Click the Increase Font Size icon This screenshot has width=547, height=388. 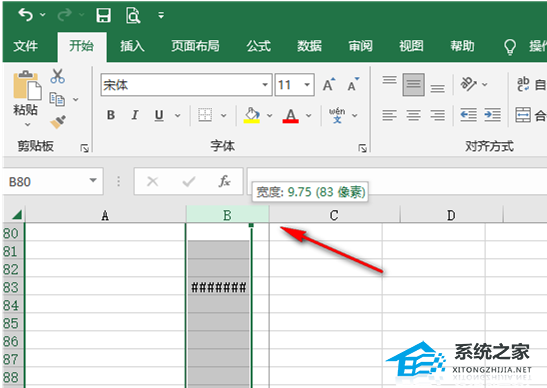[329, 84]
